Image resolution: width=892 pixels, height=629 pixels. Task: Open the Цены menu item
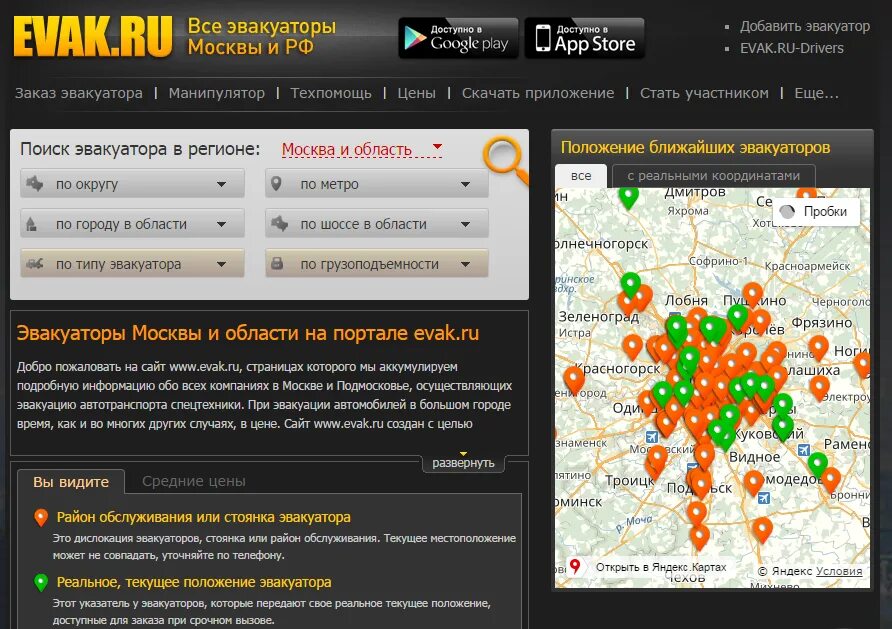point(416,93)
